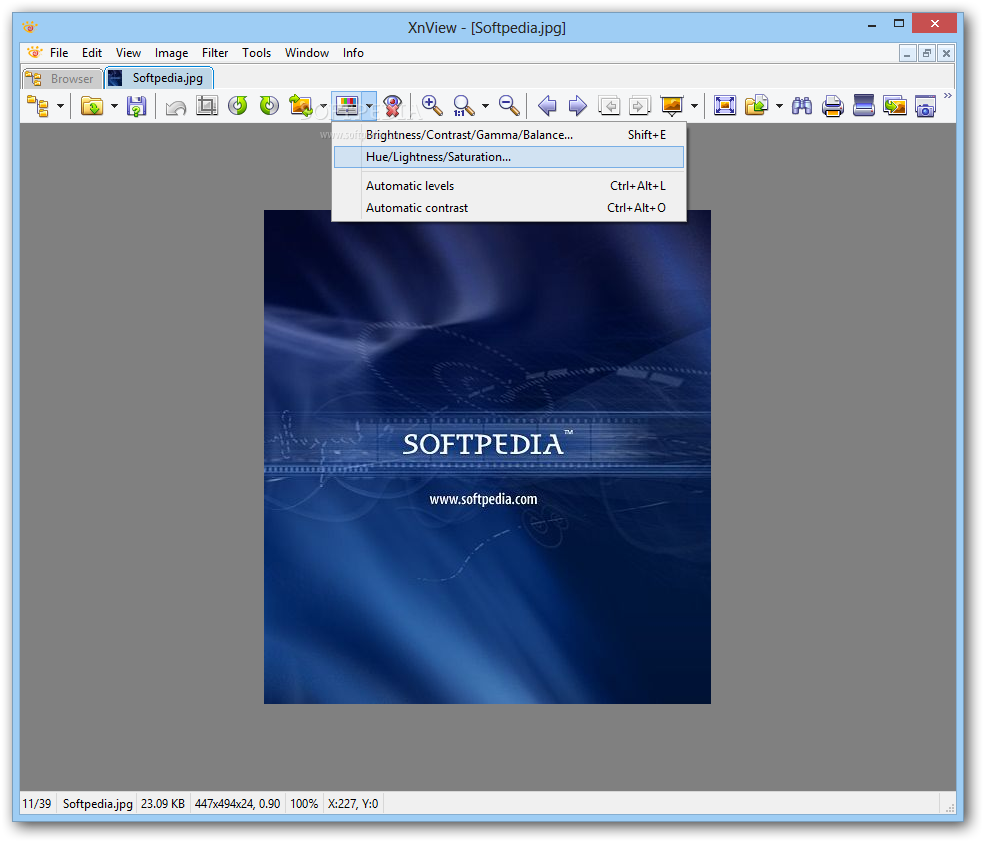Click the Save As floppy icon

[136, 106]
